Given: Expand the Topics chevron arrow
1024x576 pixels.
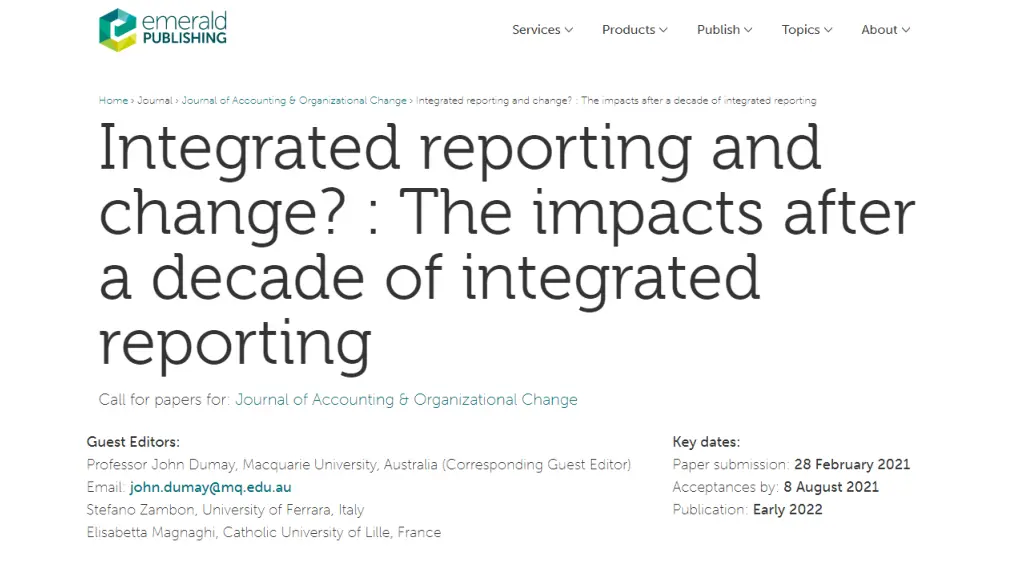Looking at the screenshot, I should point(828,30).
